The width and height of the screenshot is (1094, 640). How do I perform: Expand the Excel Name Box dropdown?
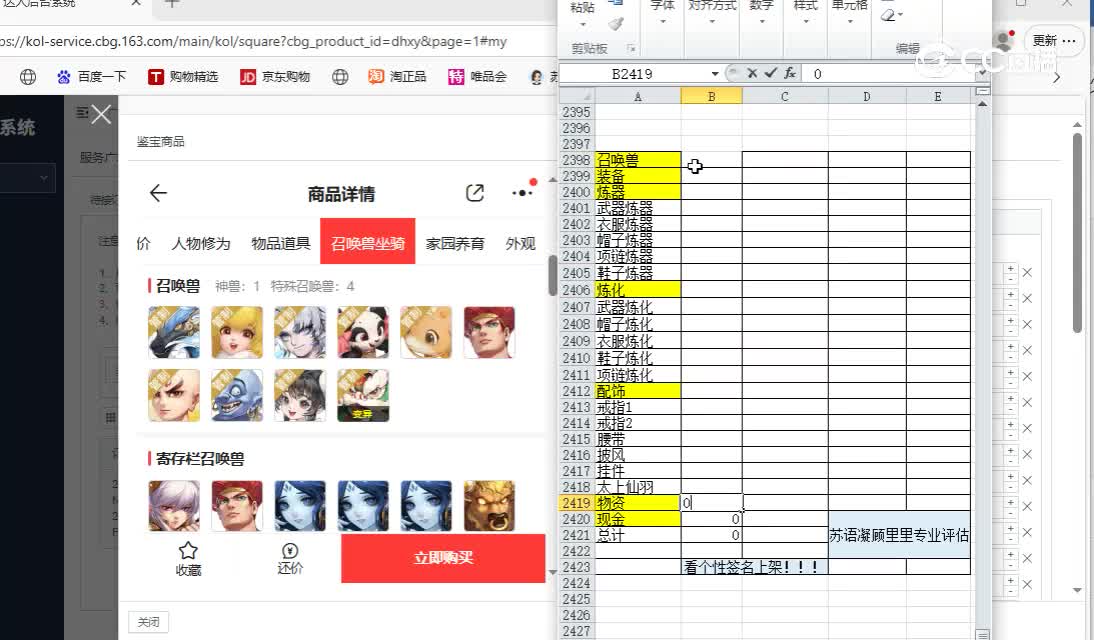coord(714,74)
